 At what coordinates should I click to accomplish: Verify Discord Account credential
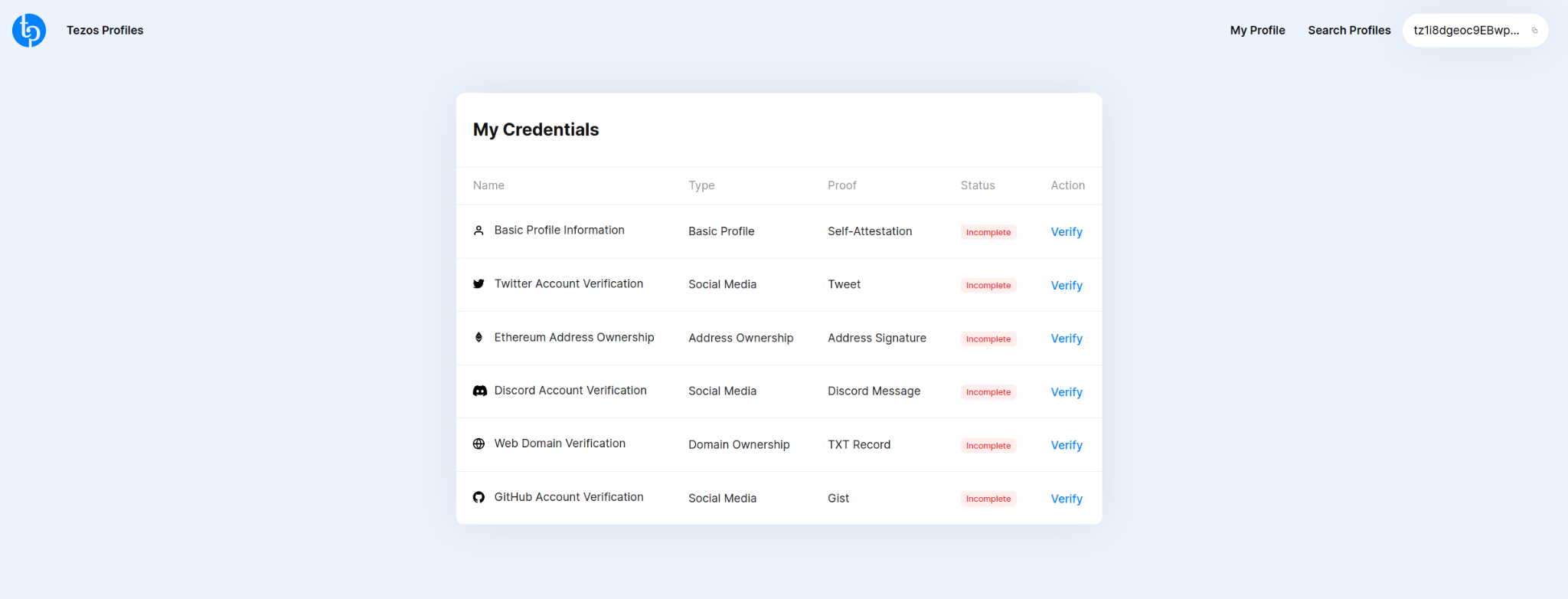(1067, 392)
